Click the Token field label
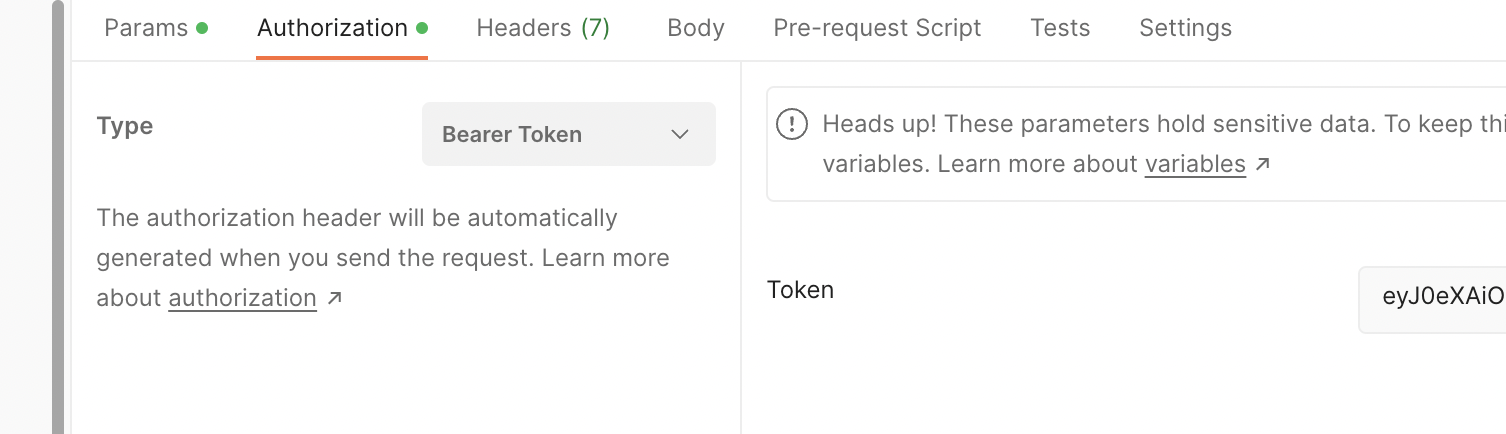 [x=800, y=290]
